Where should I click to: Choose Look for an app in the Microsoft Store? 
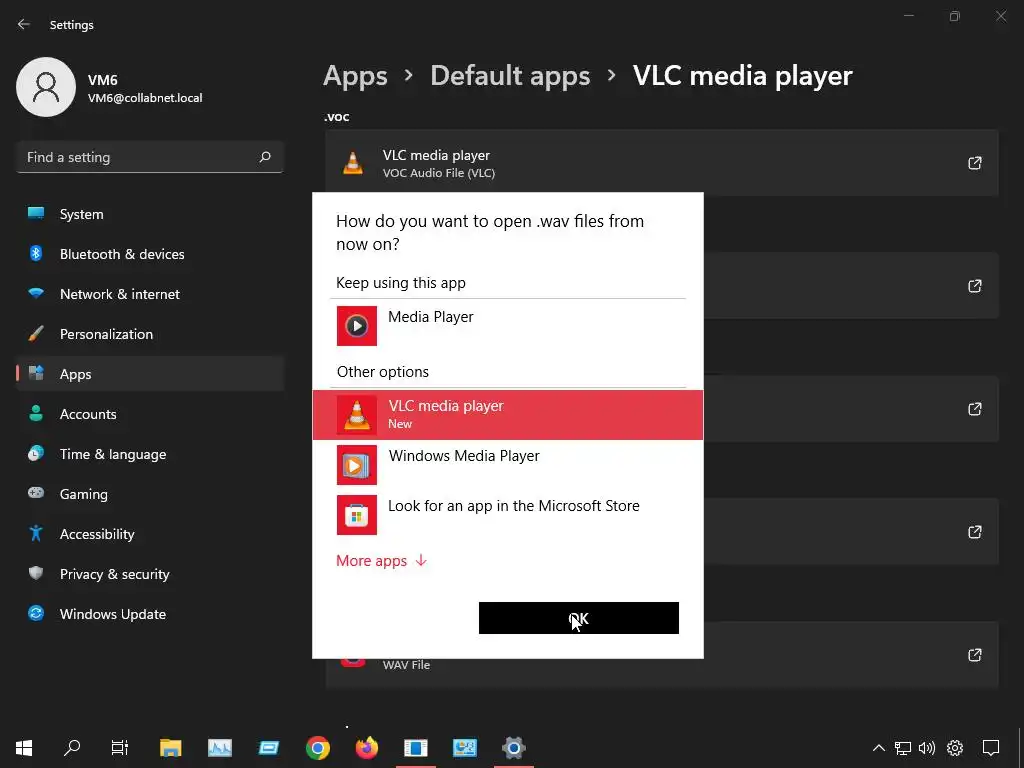point(507,515)
